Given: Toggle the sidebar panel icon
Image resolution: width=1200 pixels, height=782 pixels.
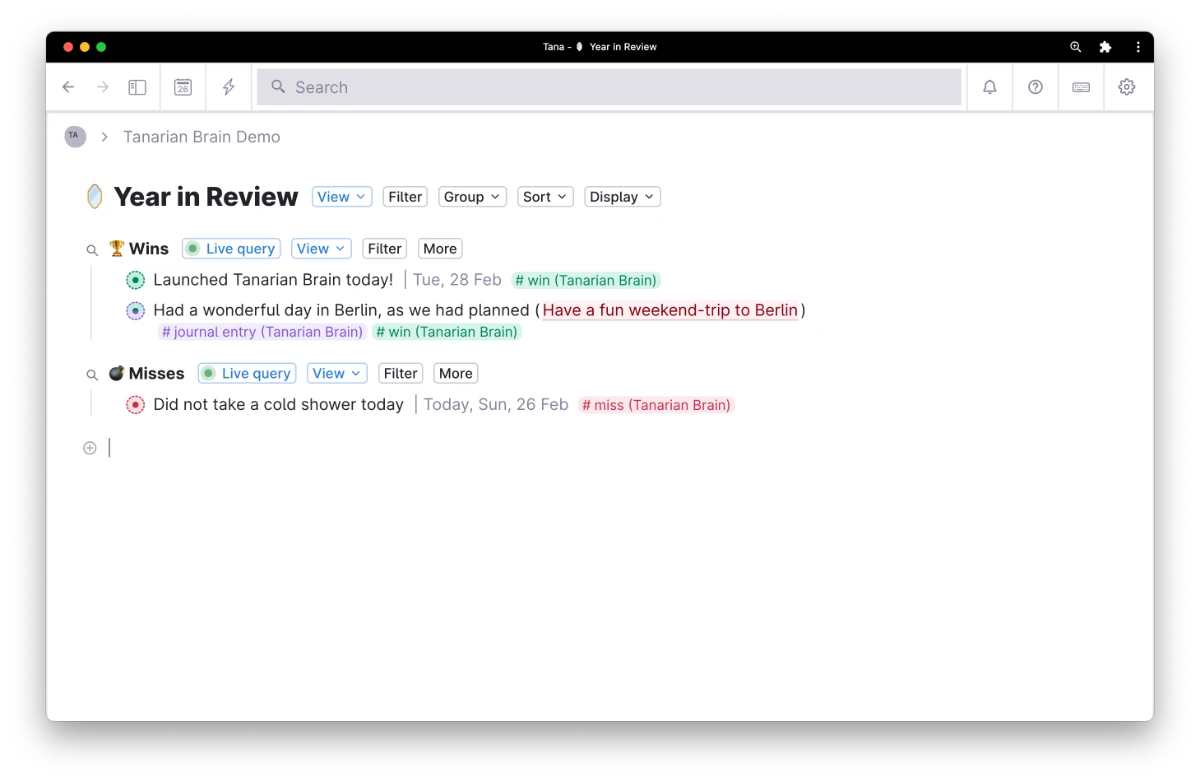Looking at the screenshot, I should point(137,87).
